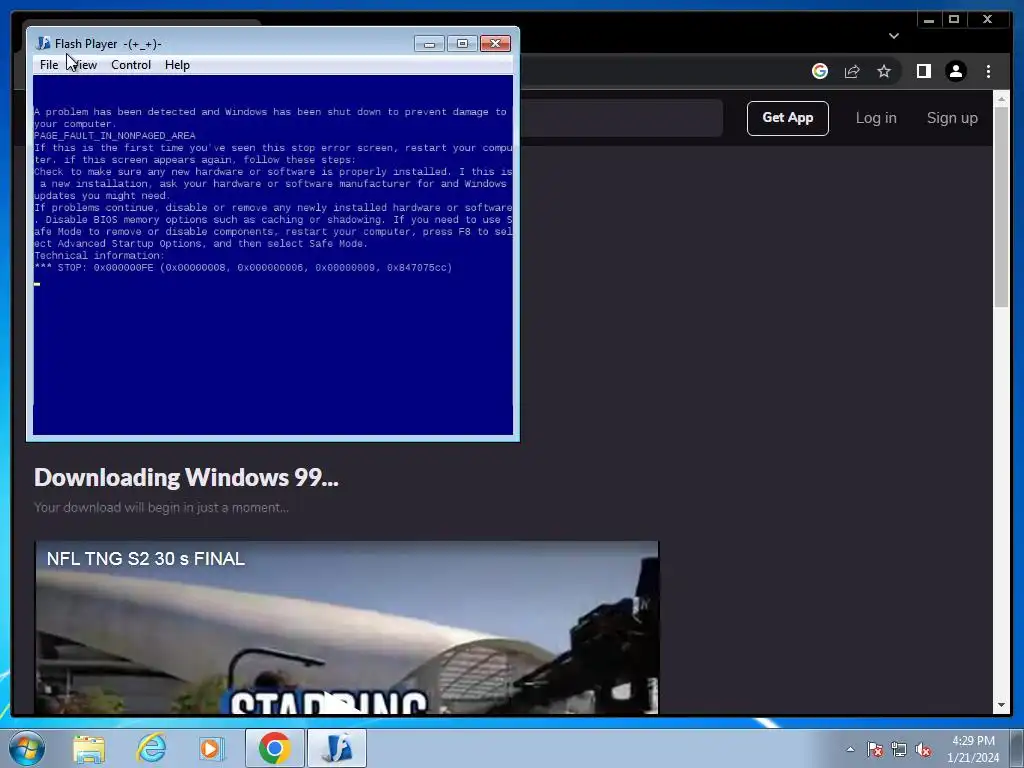The width and height of the screenshot is (1024, 768).
Task: Click the PAGE_FAULT_IN_NONPAGED_AREA error text
Action: (x=115, y=136)
